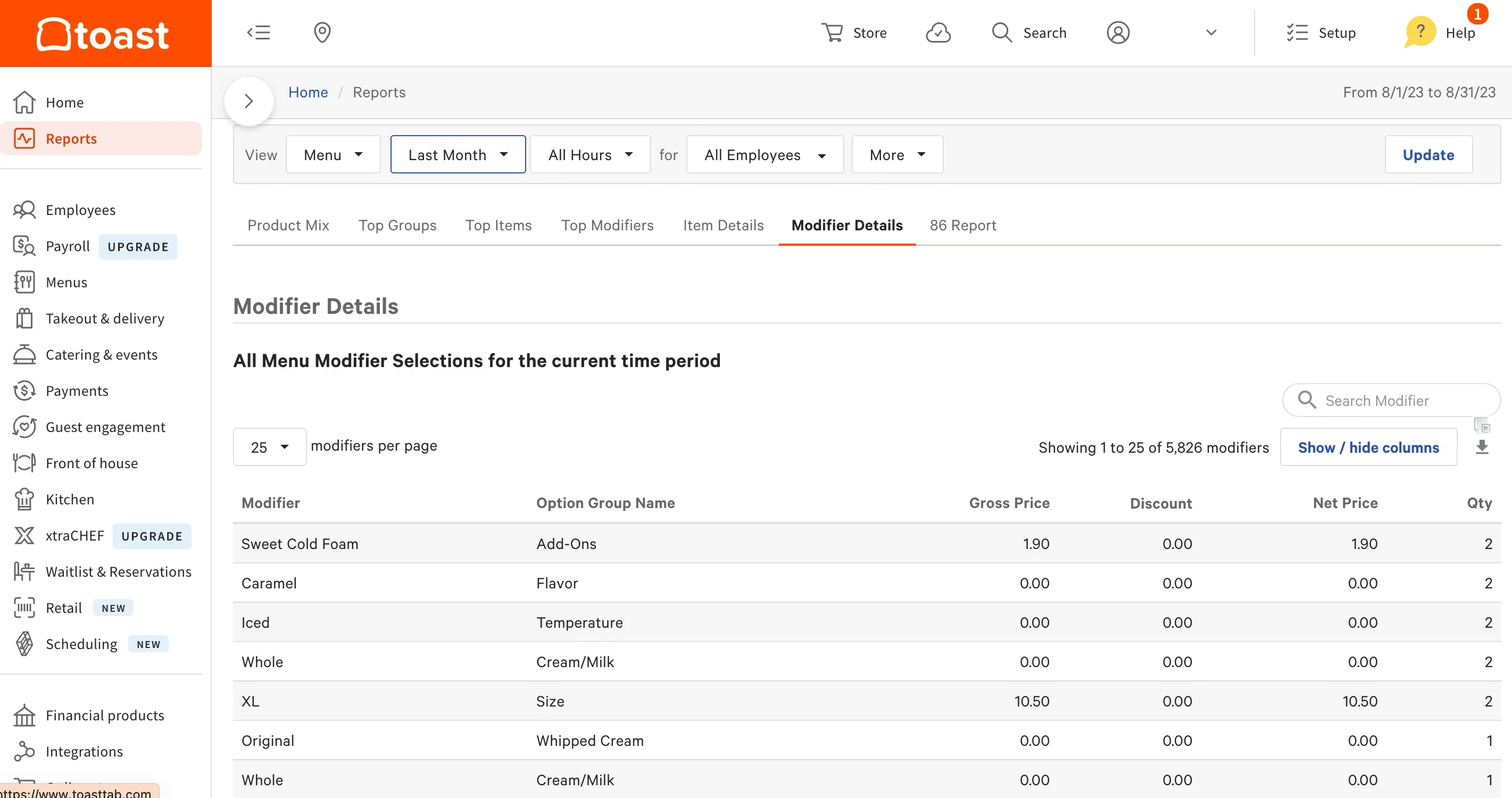Screen dimensions: 1512x798
Task: Open the user account profile icon
Action: click(1118, 32)
